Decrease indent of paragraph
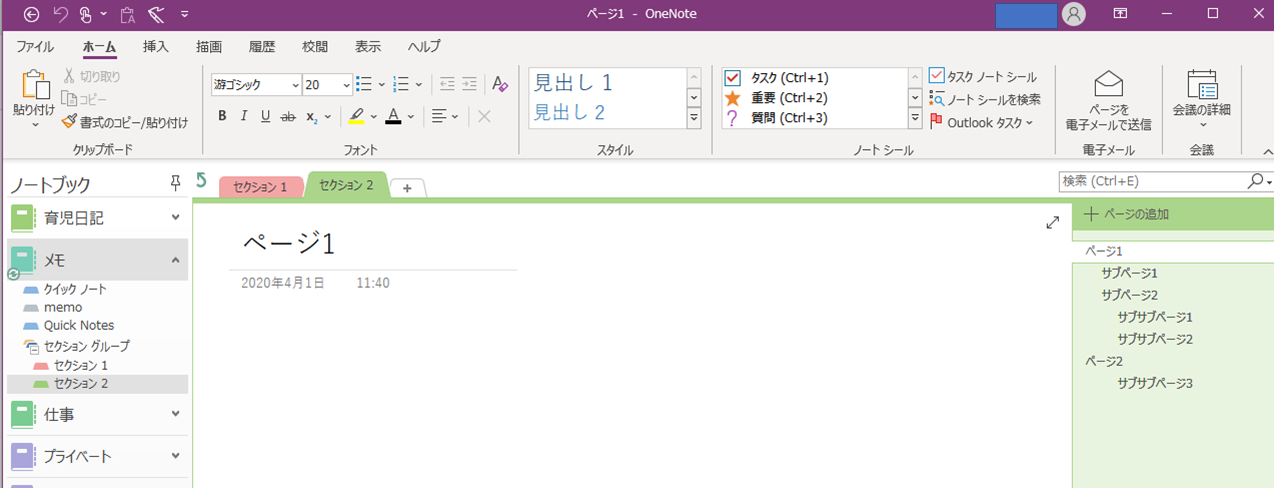Screen dimensions: 1274x488 [447, 85]
